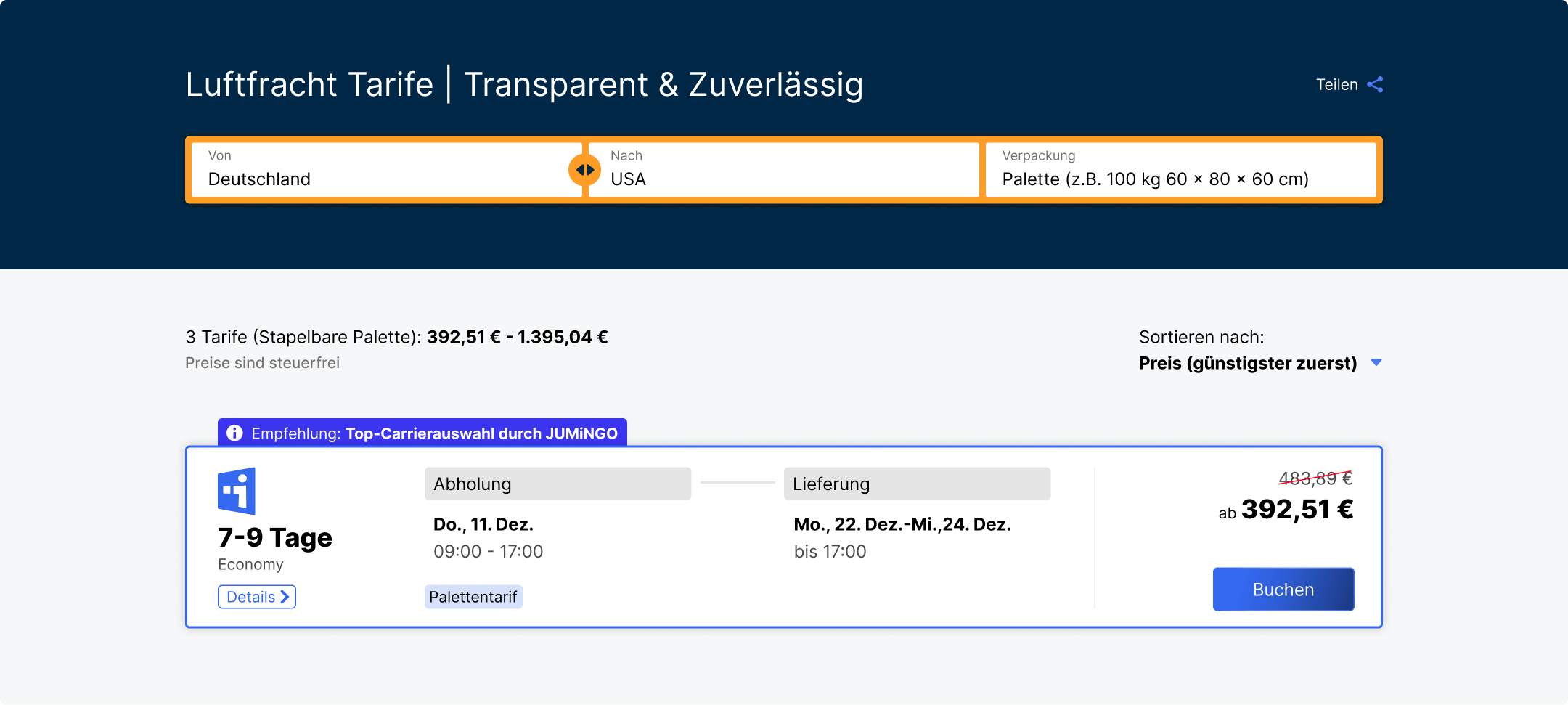
Task: Click the Nach USA destination field
Action: (x=783, y=170)
